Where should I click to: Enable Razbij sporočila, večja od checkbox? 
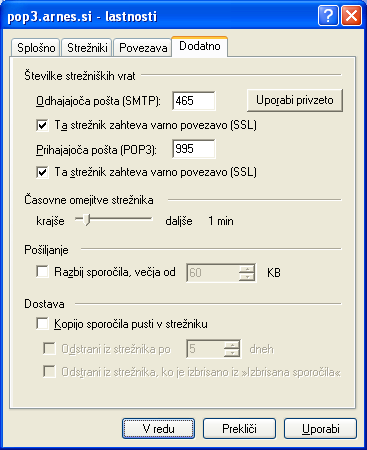click(x=42, y=271)
